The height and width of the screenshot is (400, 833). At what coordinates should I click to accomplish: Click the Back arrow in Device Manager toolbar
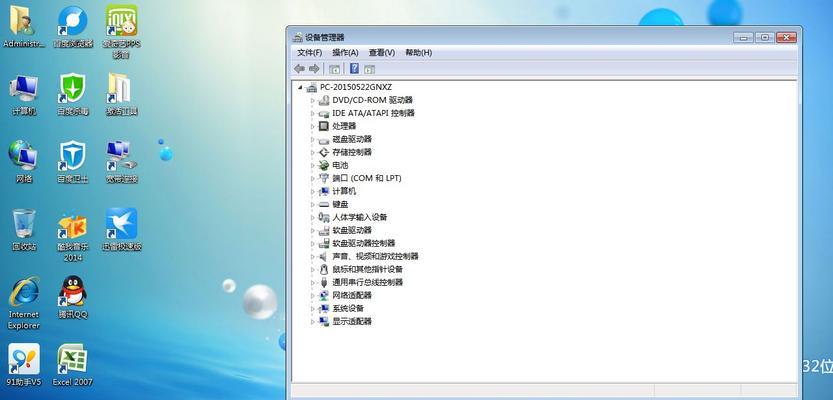[x=300, y=69]
